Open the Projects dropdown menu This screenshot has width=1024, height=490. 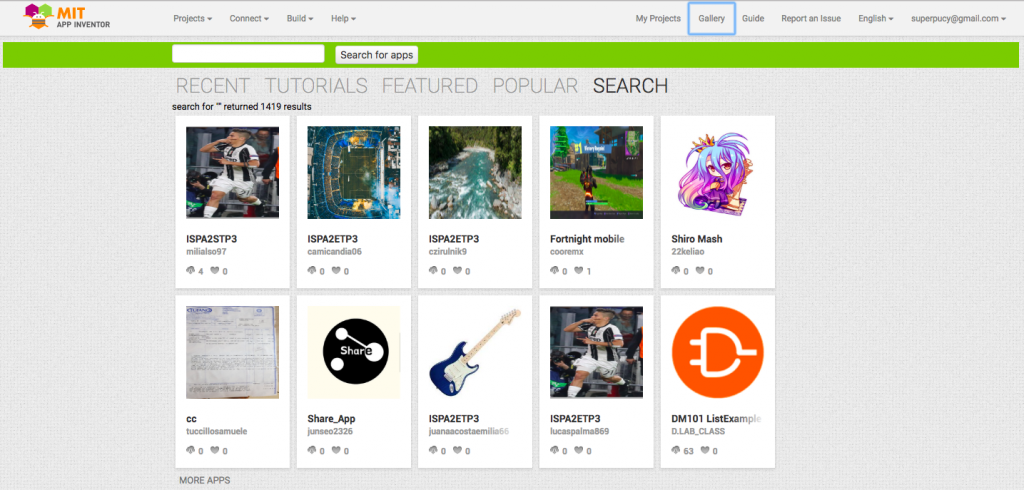pyautogui.click(x=193, y=18)
